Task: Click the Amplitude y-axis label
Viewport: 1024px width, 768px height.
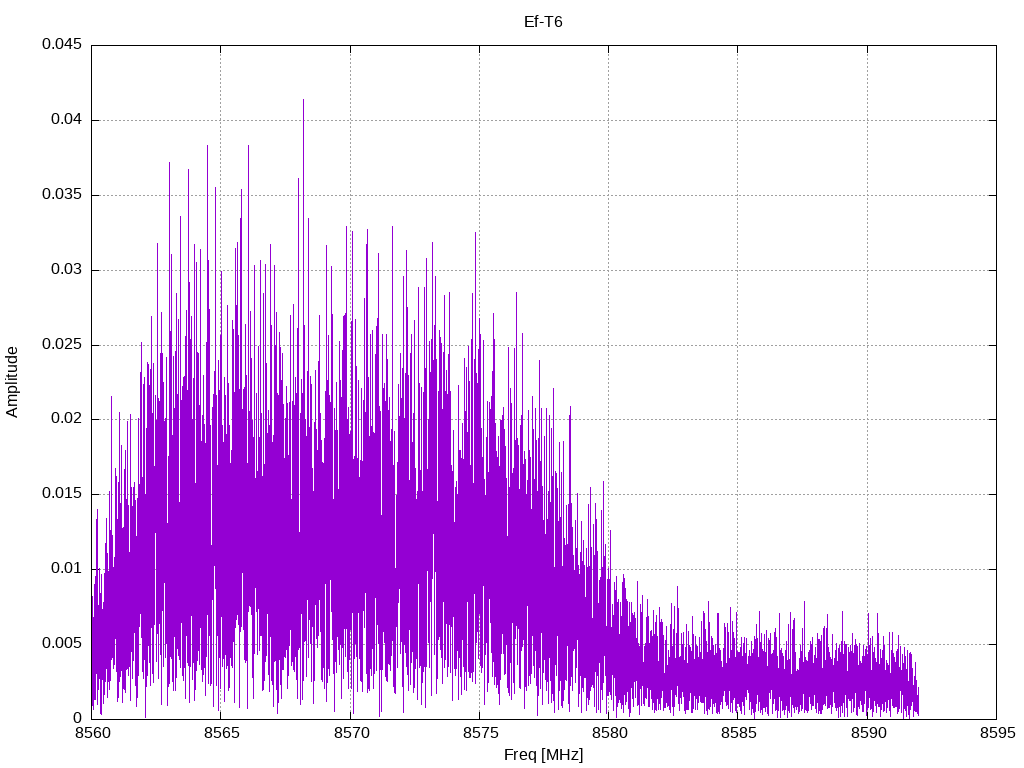Action: (x=12, y=382)
